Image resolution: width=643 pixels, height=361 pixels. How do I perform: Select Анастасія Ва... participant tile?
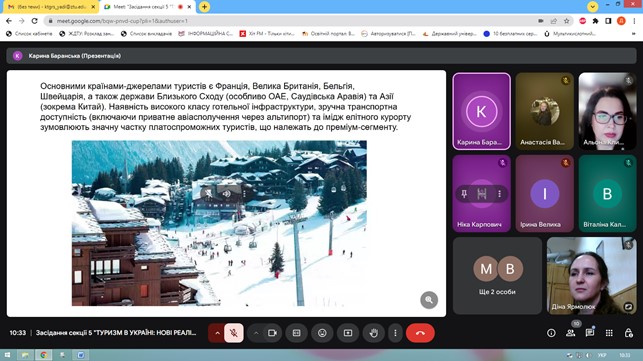[x=545, y=111]
